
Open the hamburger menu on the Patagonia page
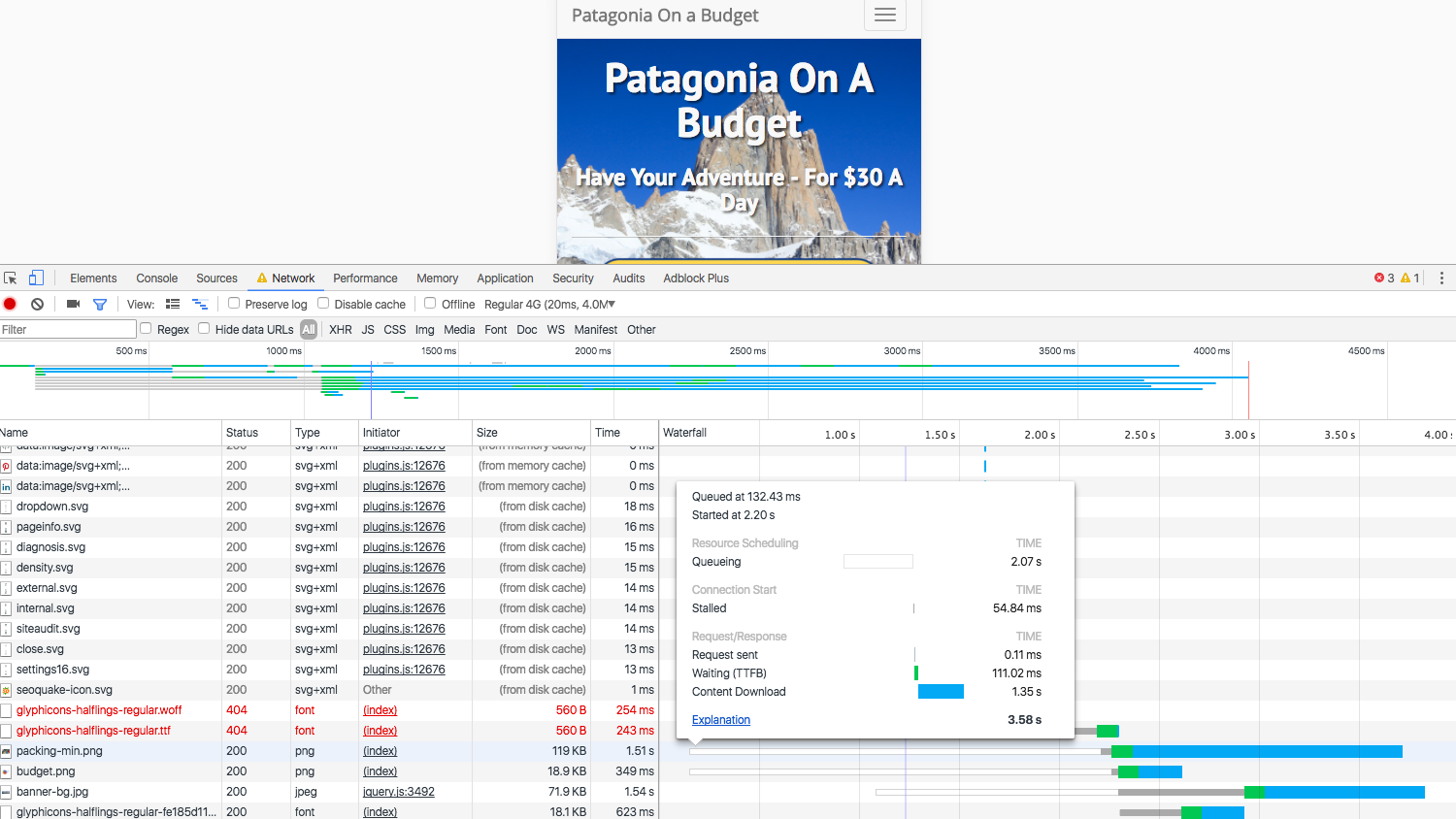click(885, 15)
